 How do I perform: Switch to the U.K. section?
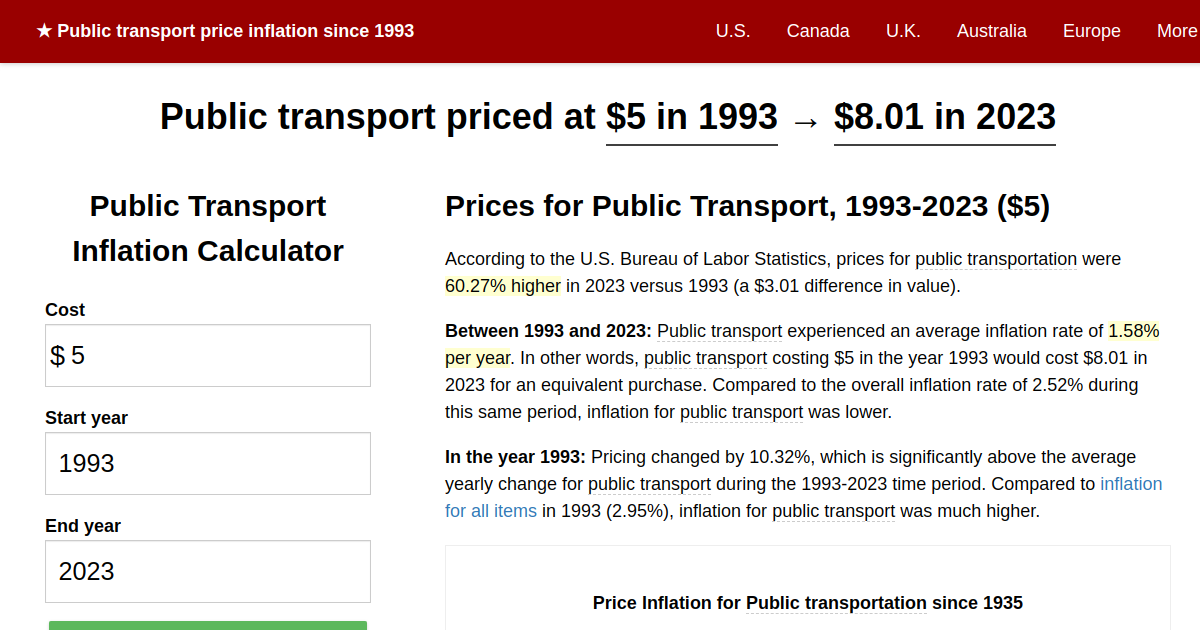(903, 31)
